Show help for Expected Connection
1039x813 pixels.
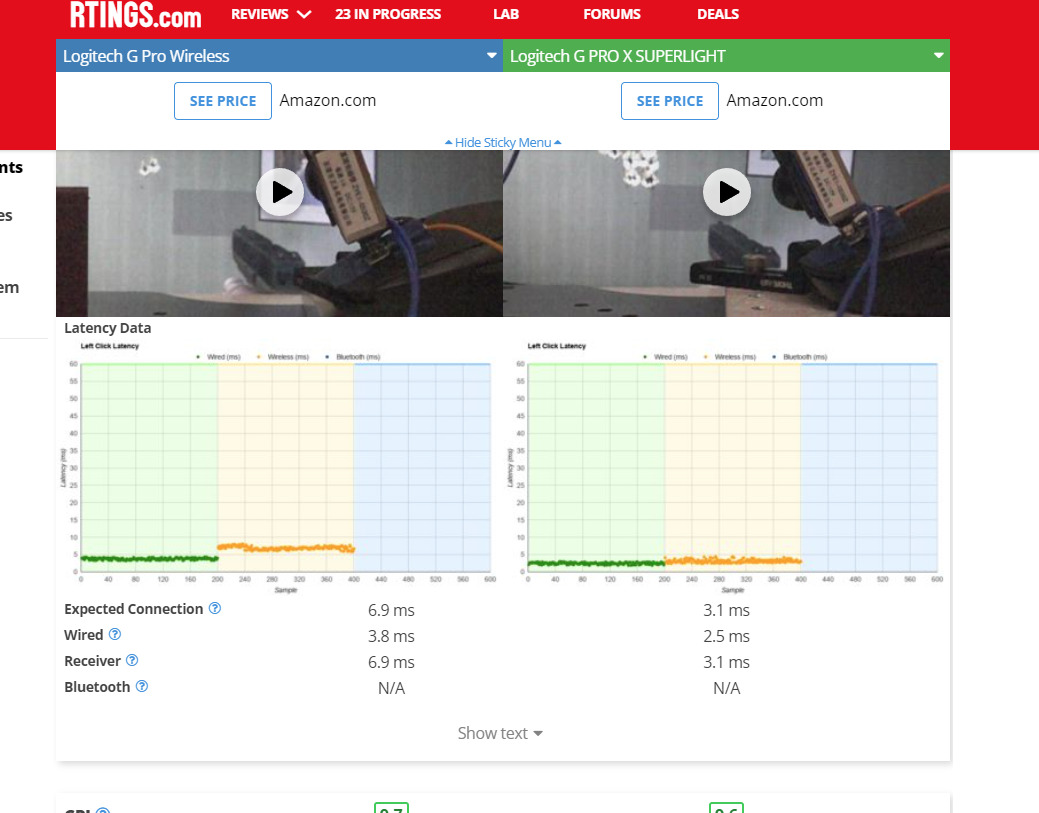point(215,608)
